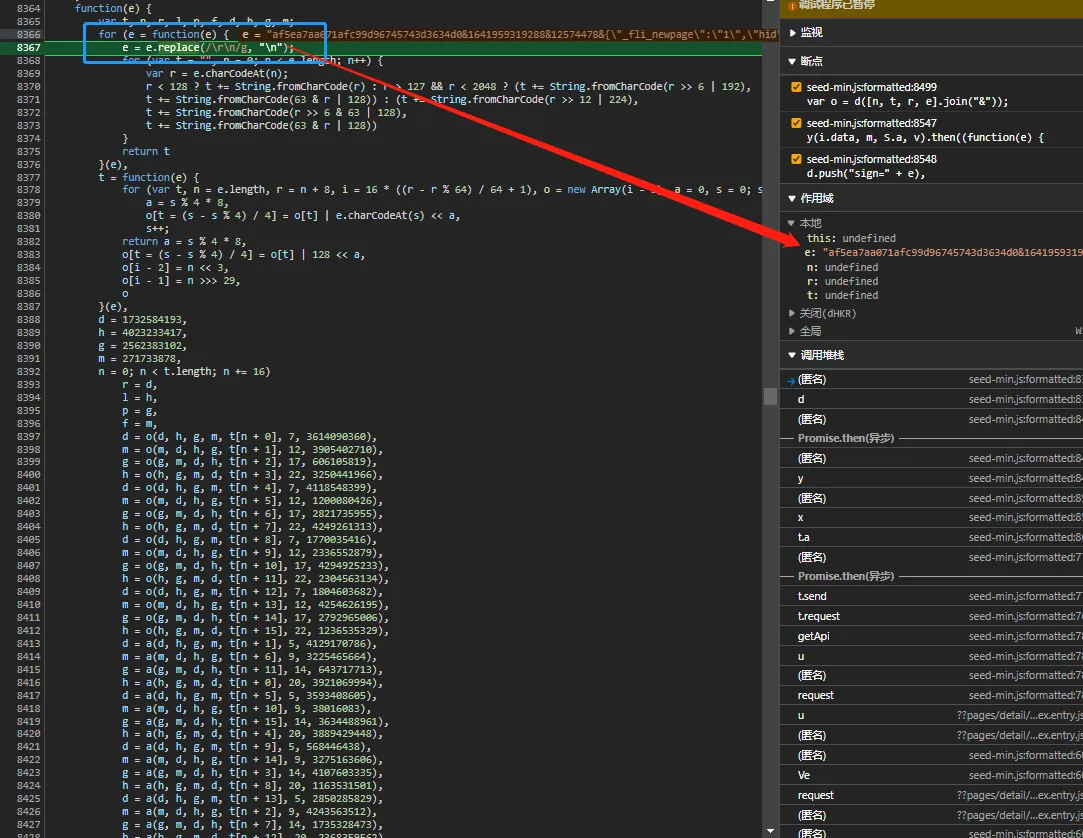
Task: Toggle the breakpoint checkbox for line 8548
Action: coord(796,159)
